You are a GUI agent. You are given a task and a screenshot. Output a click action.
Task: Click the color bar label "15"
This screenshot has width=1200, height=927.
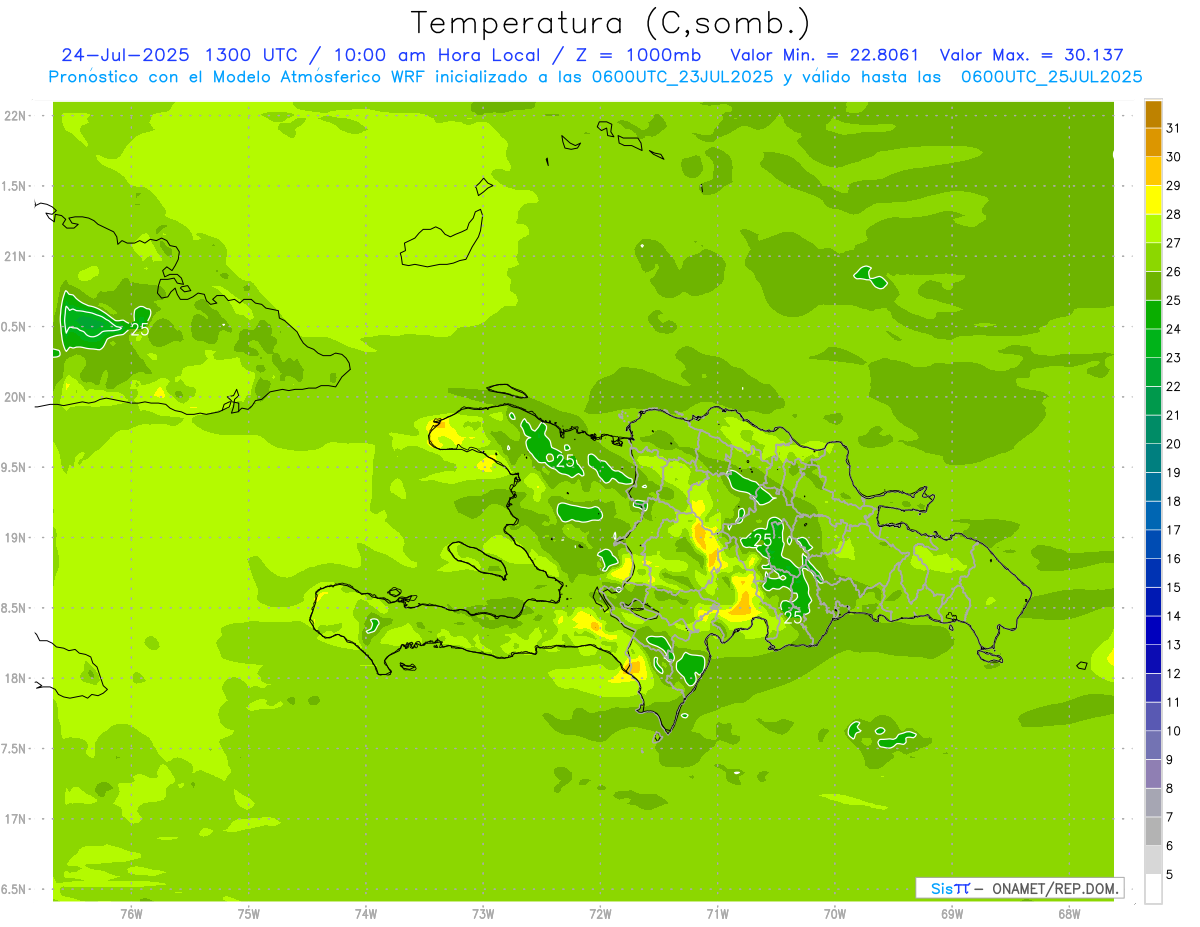1174,587
